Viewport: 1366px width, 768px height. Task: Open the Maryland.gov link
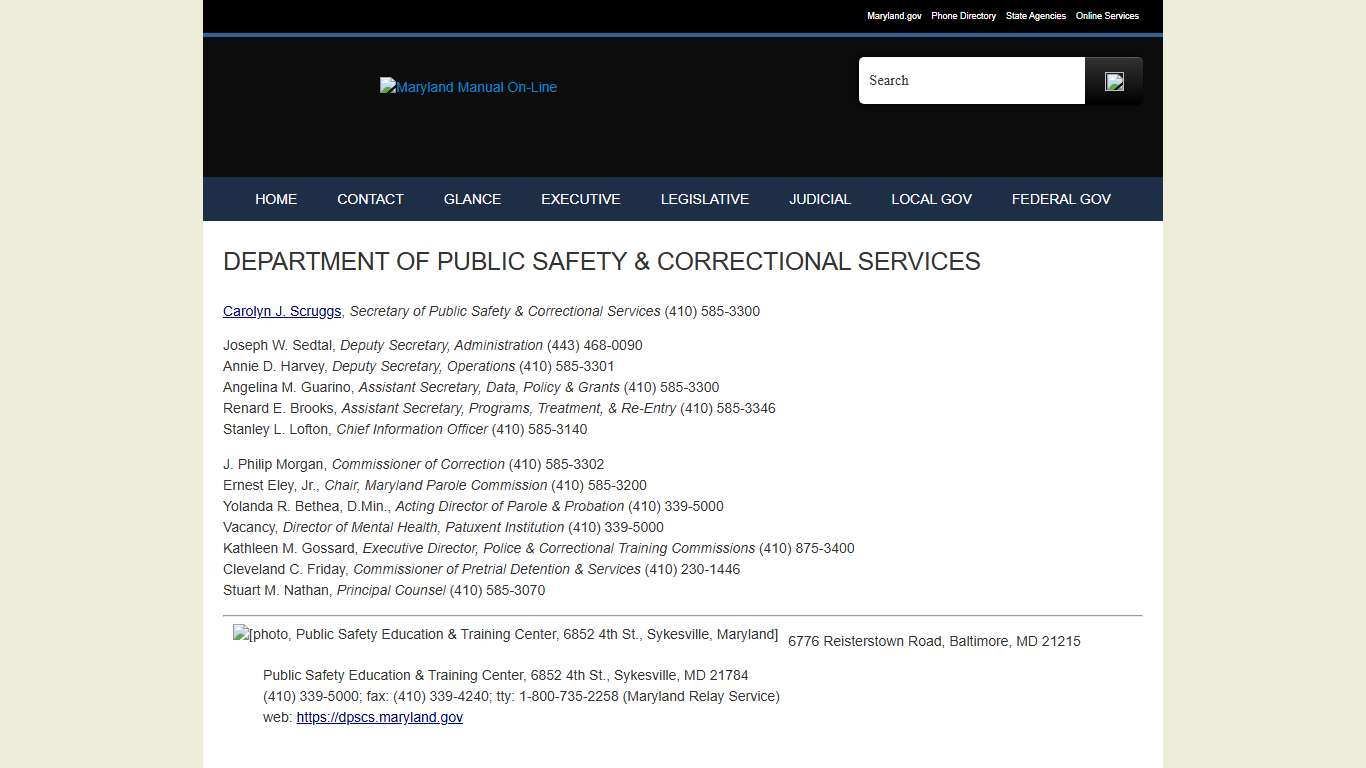pyautogui.click(x=894, y=16)
